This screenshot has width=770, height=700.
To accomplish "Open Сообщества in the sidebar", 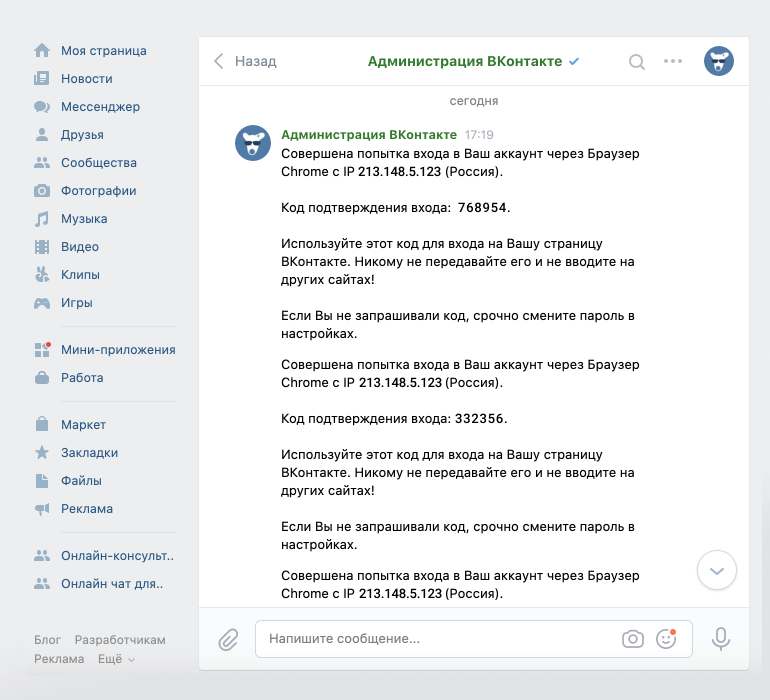I will (99, 163).
